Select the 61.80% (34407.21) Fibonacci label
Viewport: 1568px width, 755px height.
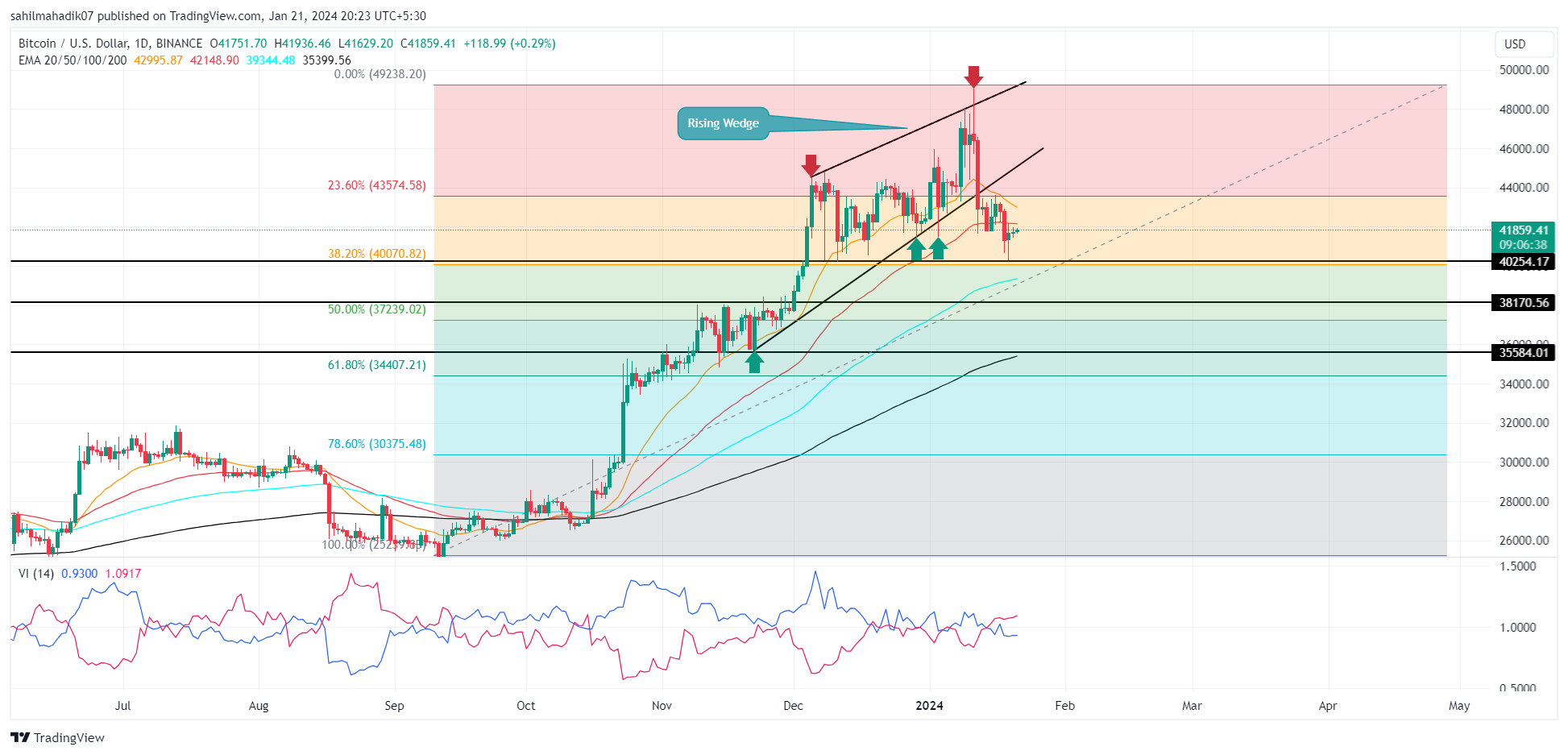click(x=376, y=365)
